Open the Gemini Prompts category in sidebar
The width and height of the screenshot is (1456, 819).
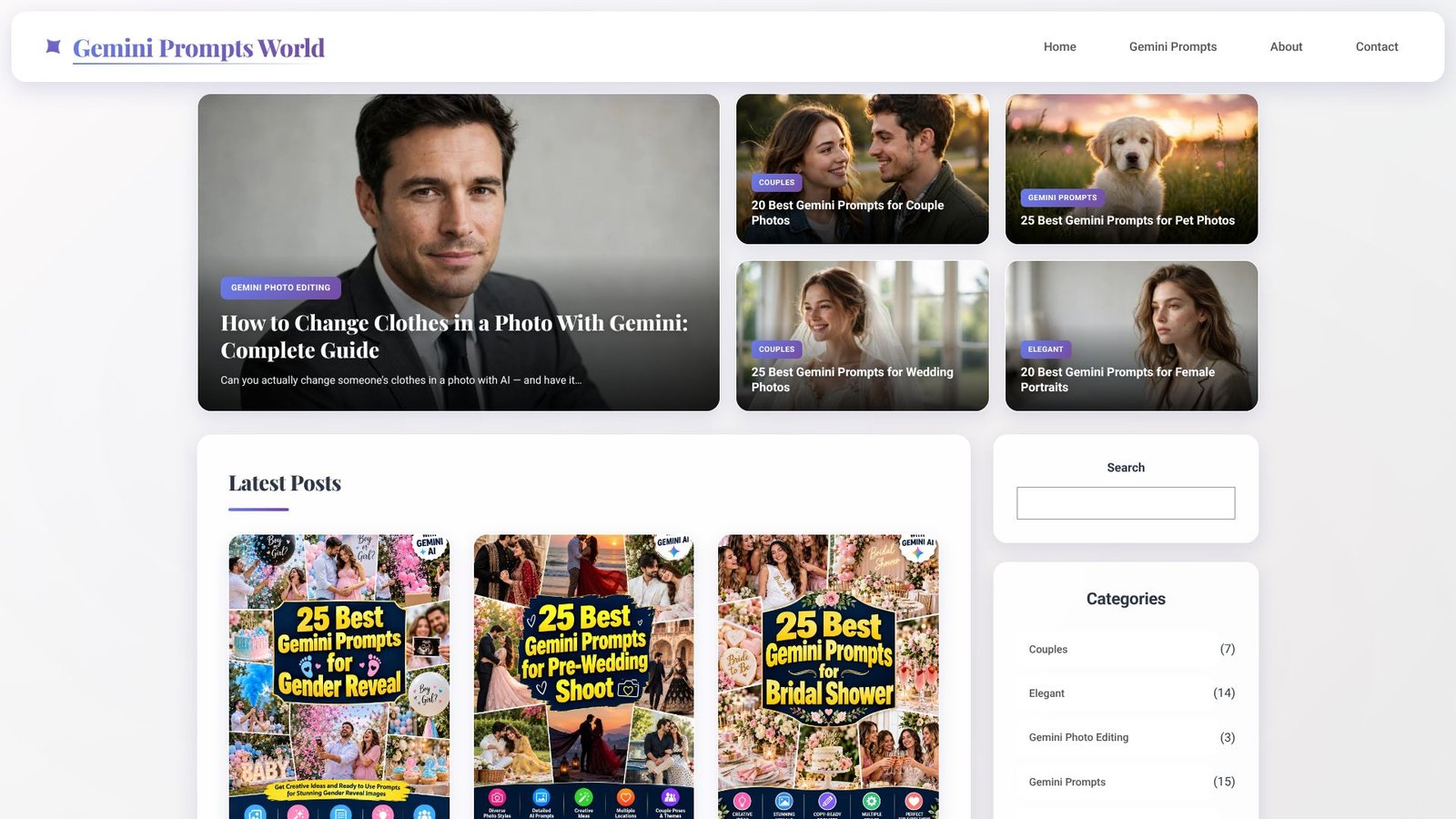point(1067,782)
